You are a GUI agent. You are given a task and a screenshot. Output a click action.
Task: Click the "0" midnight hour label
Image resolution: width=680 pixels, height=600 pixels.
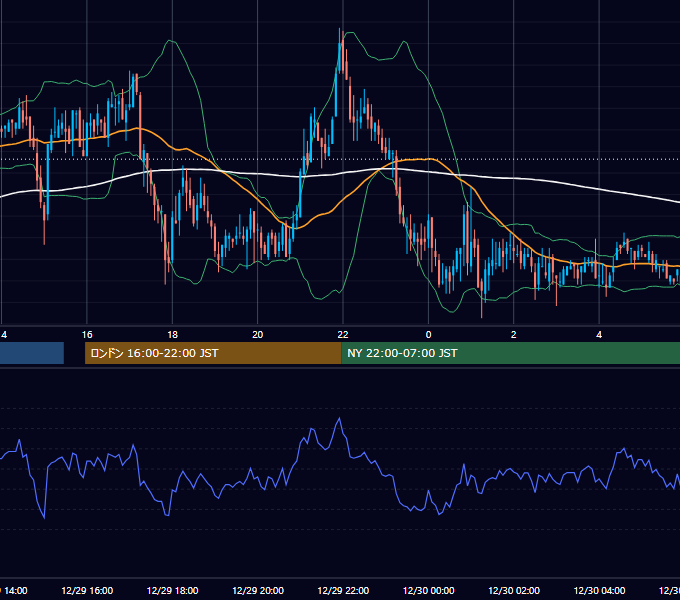[428, 335]
